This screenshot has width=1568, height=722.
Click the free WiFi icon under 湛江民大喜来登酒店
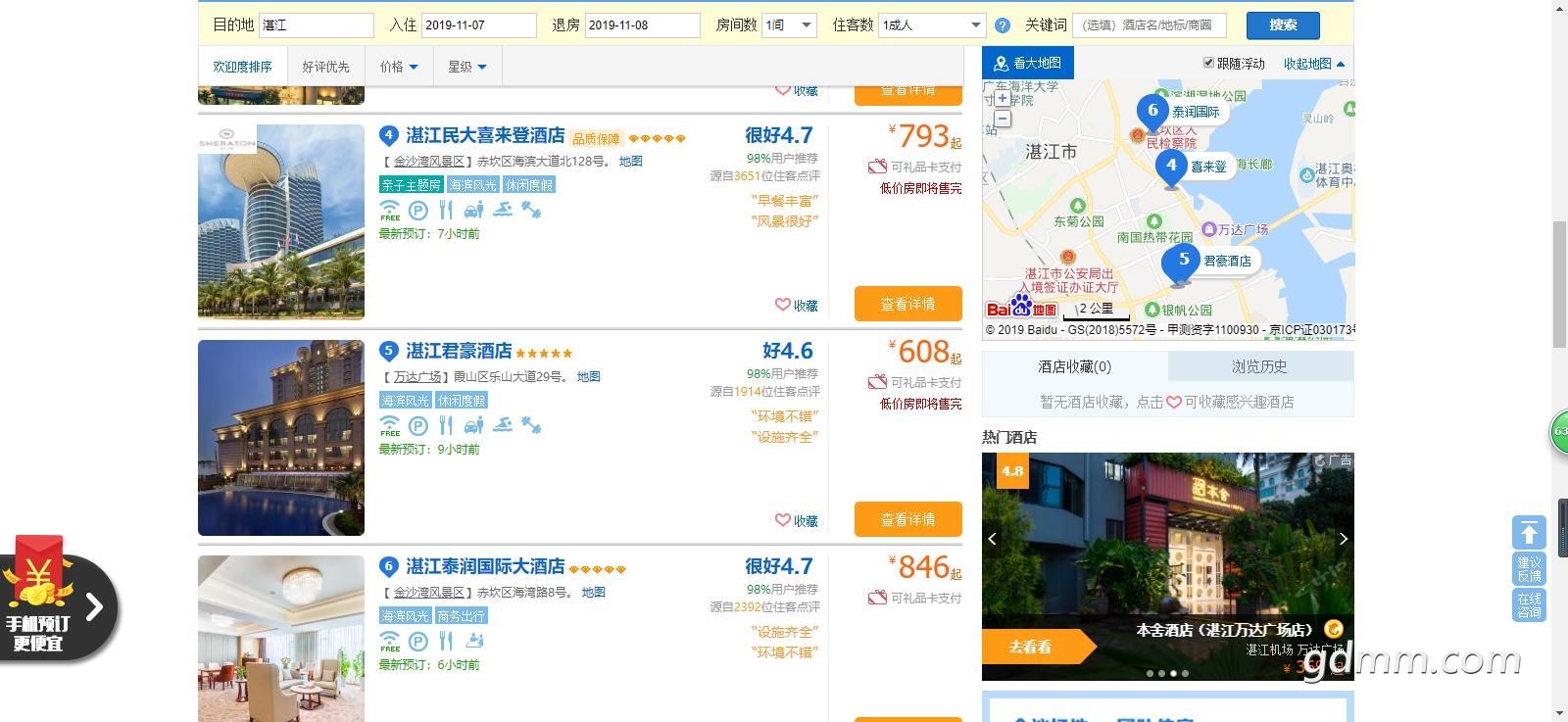point(390,210)
